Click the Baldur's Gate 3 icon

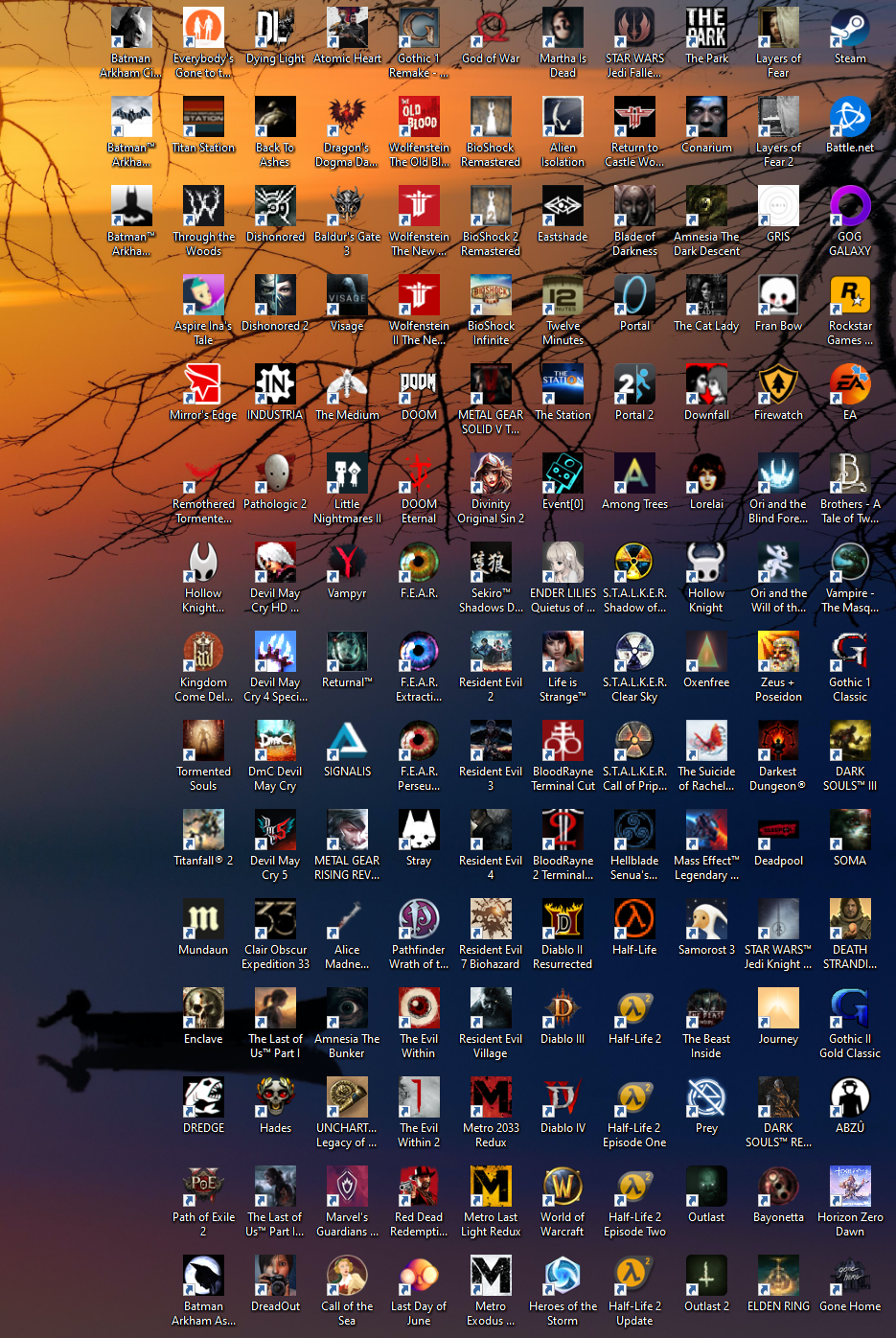[x=347, y=206]
